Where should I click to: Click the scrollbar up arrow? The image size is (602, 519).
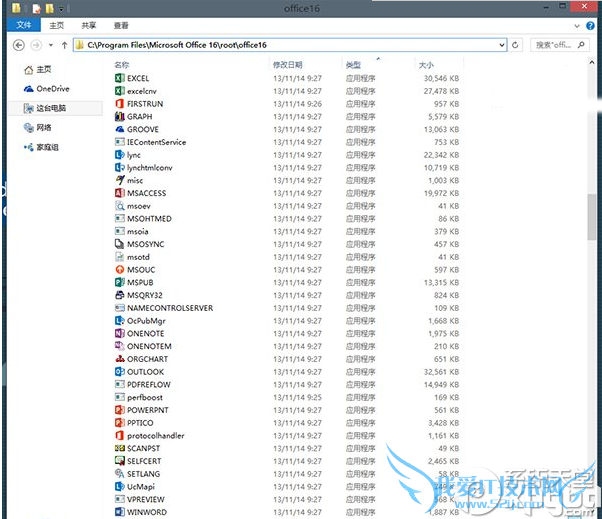click(592, 62)
